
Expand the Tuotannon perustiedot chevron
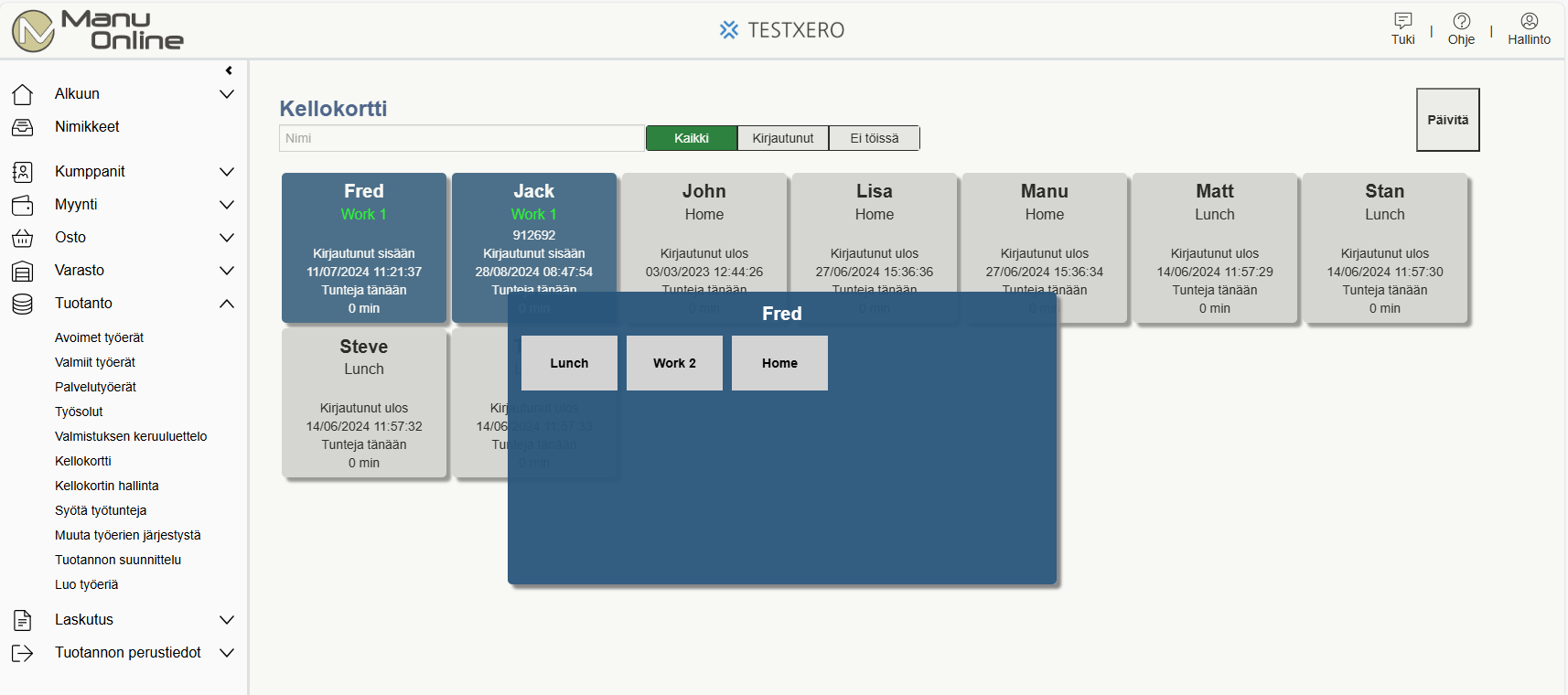click(x=227, y=653)
